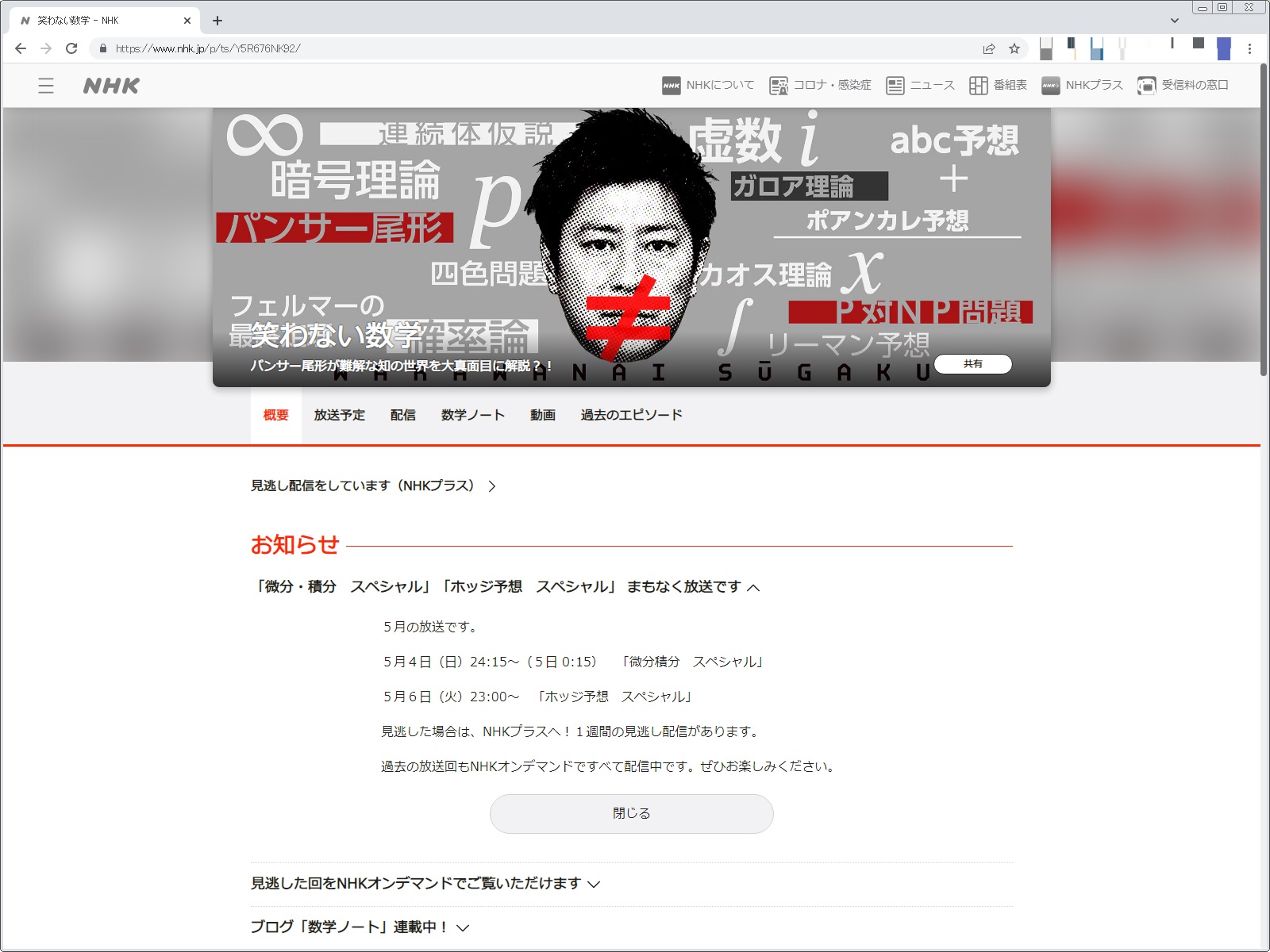The width and height of the screenshot is (1270, 952).
Task: Select the 過去のエピソード tab
Action: click(632, 415)
